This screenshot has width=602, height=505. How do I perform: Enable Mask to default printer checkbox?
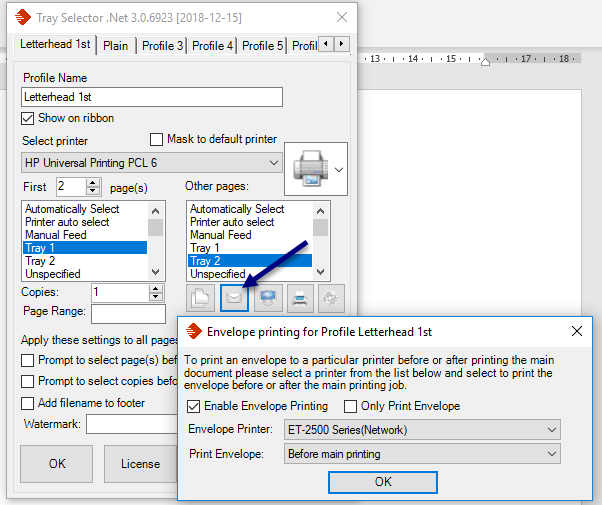[x=156, y=140]
